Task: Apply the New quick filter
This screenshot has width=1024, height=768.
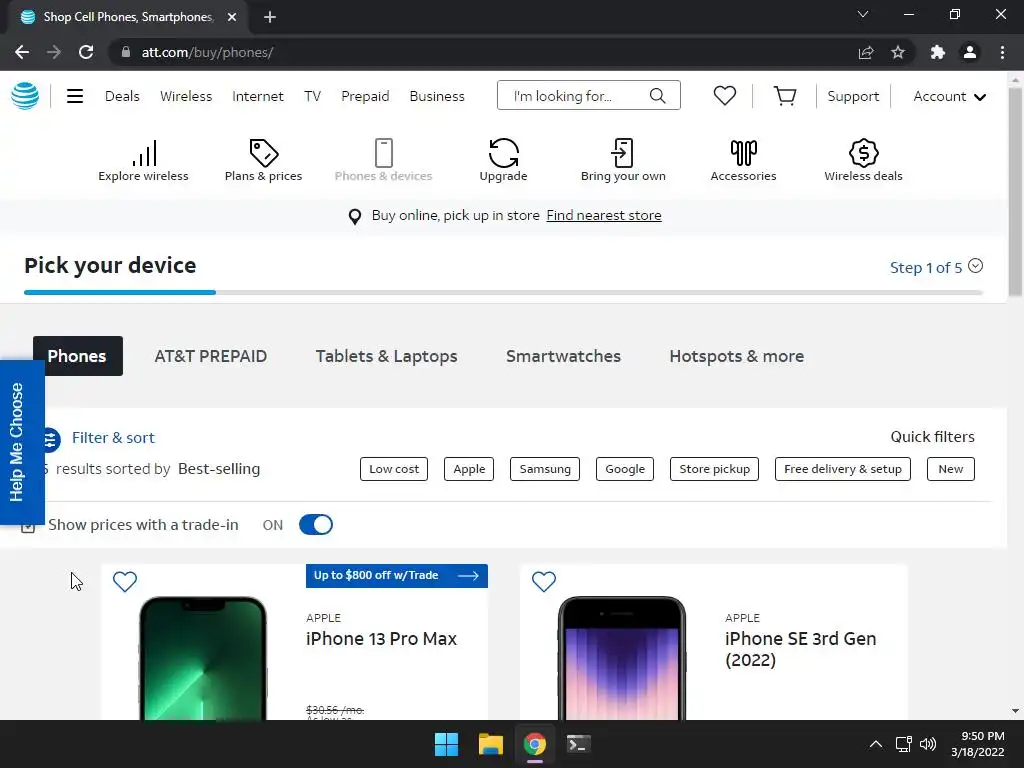Action: coord(951,469)
